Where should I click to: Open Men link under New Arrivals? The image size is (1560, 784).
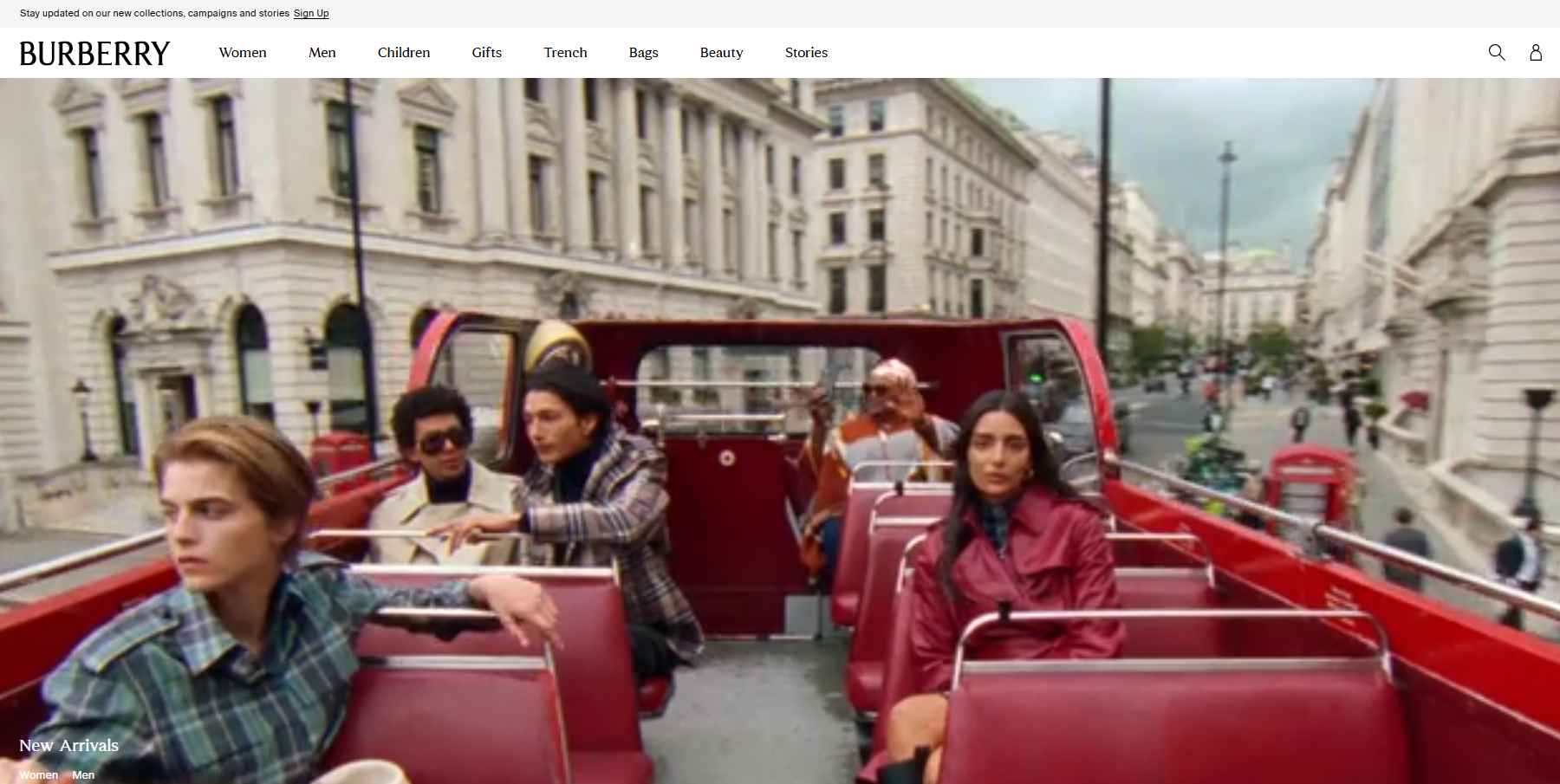pyautogui.click(x=83, y=774)
